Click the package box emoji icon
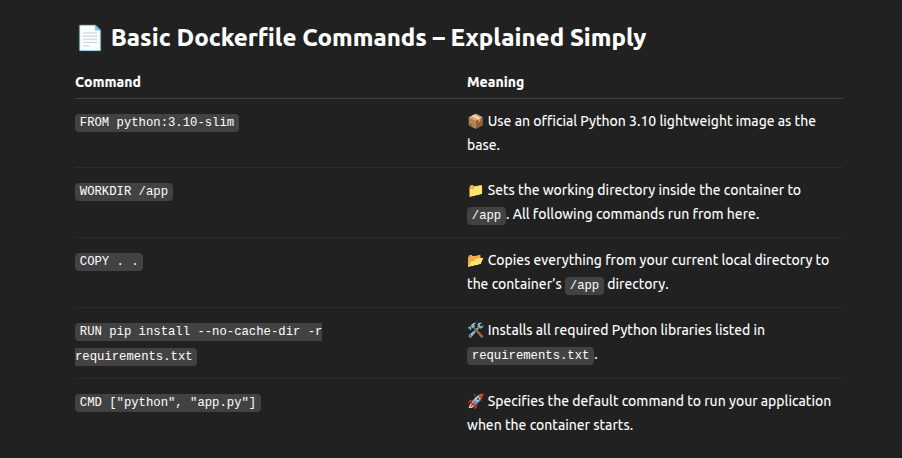The width and height of the screenshot is (902, 458). (x=475, y=121)
